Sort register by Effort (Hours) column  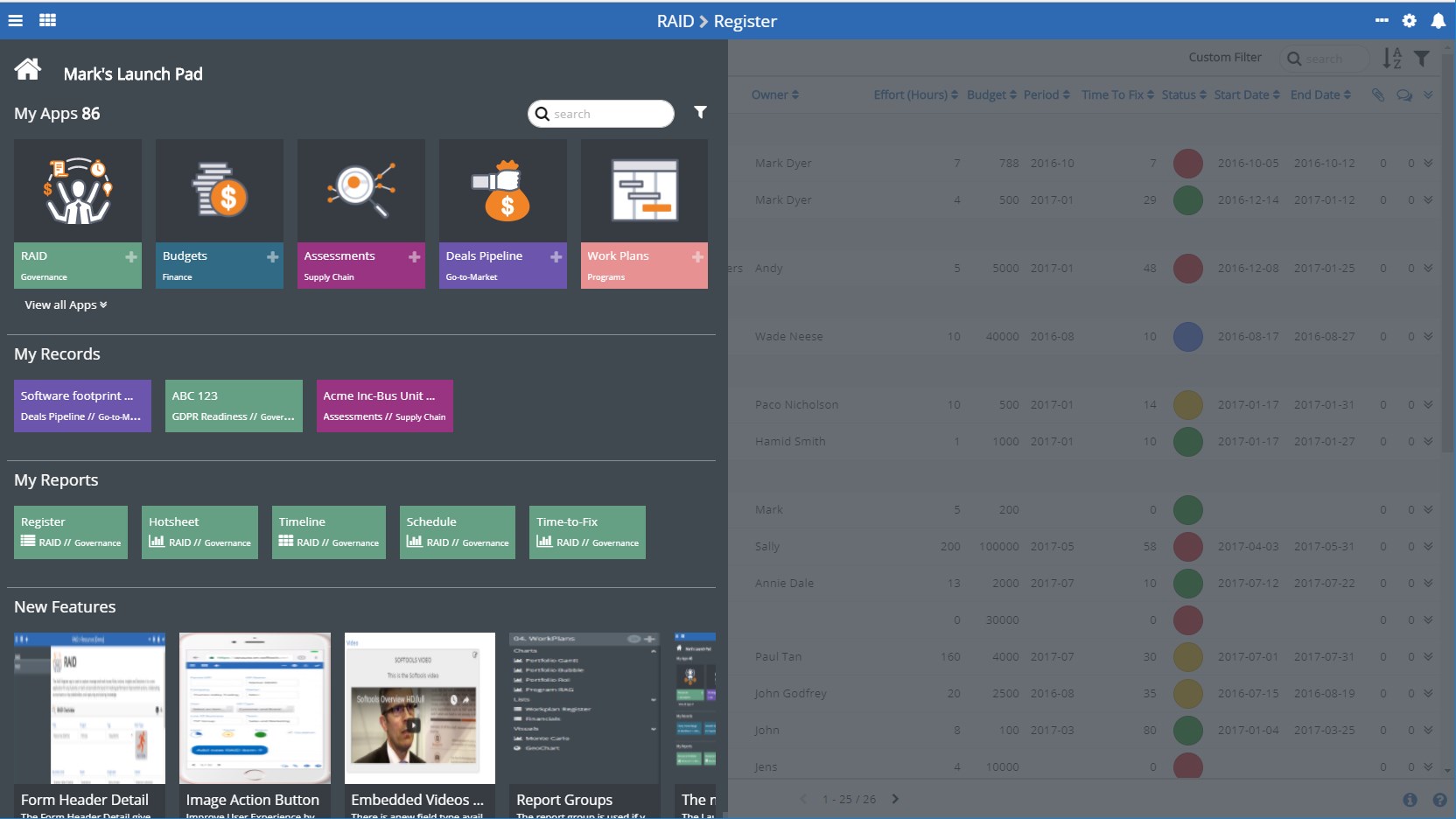click(916, 94)
